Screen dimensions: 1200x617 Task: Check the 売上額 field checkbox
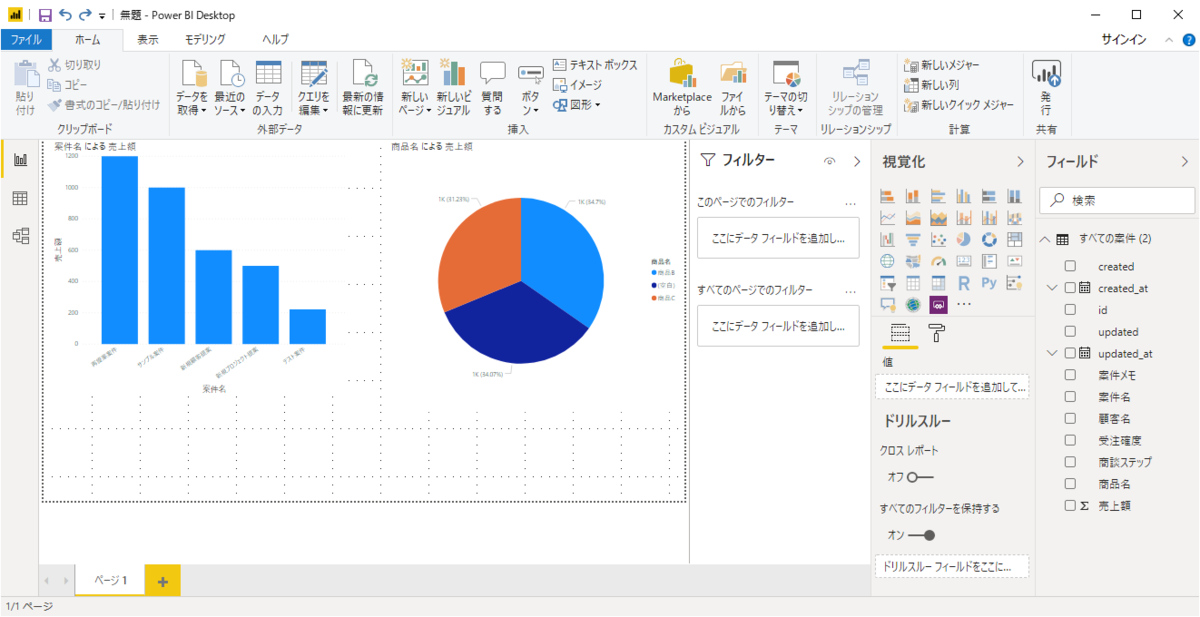(1070, 506)
